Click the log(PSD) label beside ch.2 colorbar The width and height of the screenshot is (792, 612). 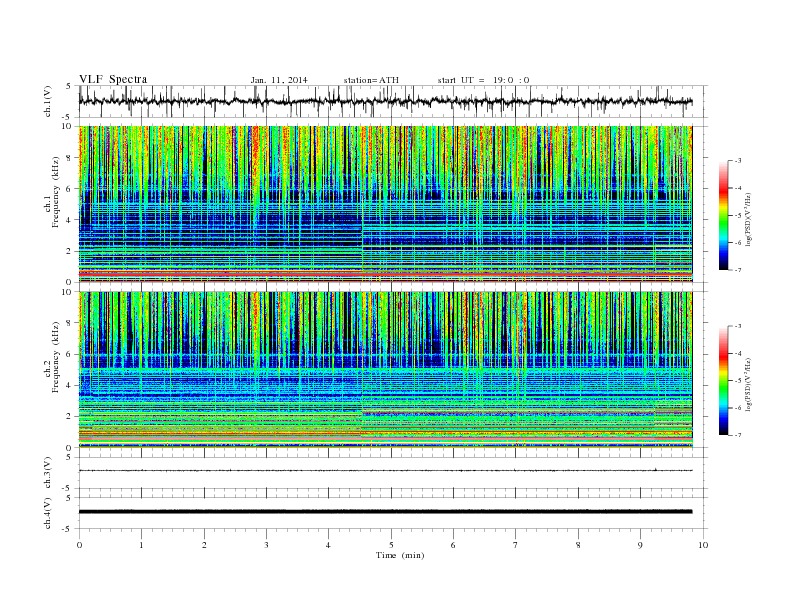749,384
